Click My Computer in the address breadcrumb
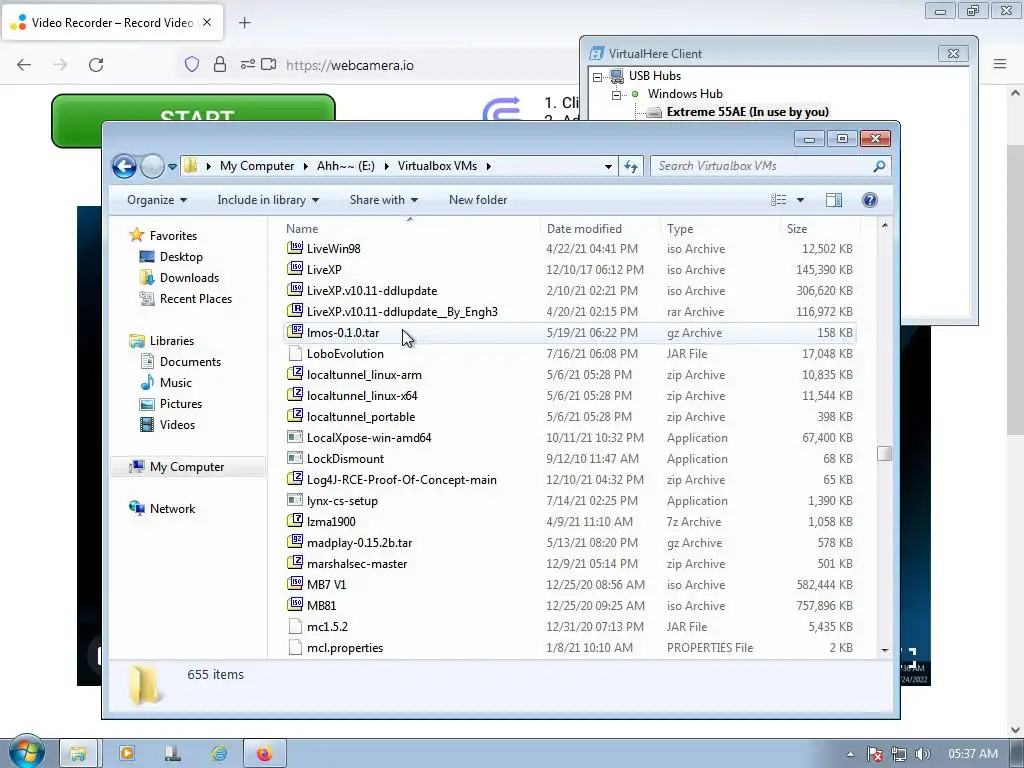 [x=257, y=166]
